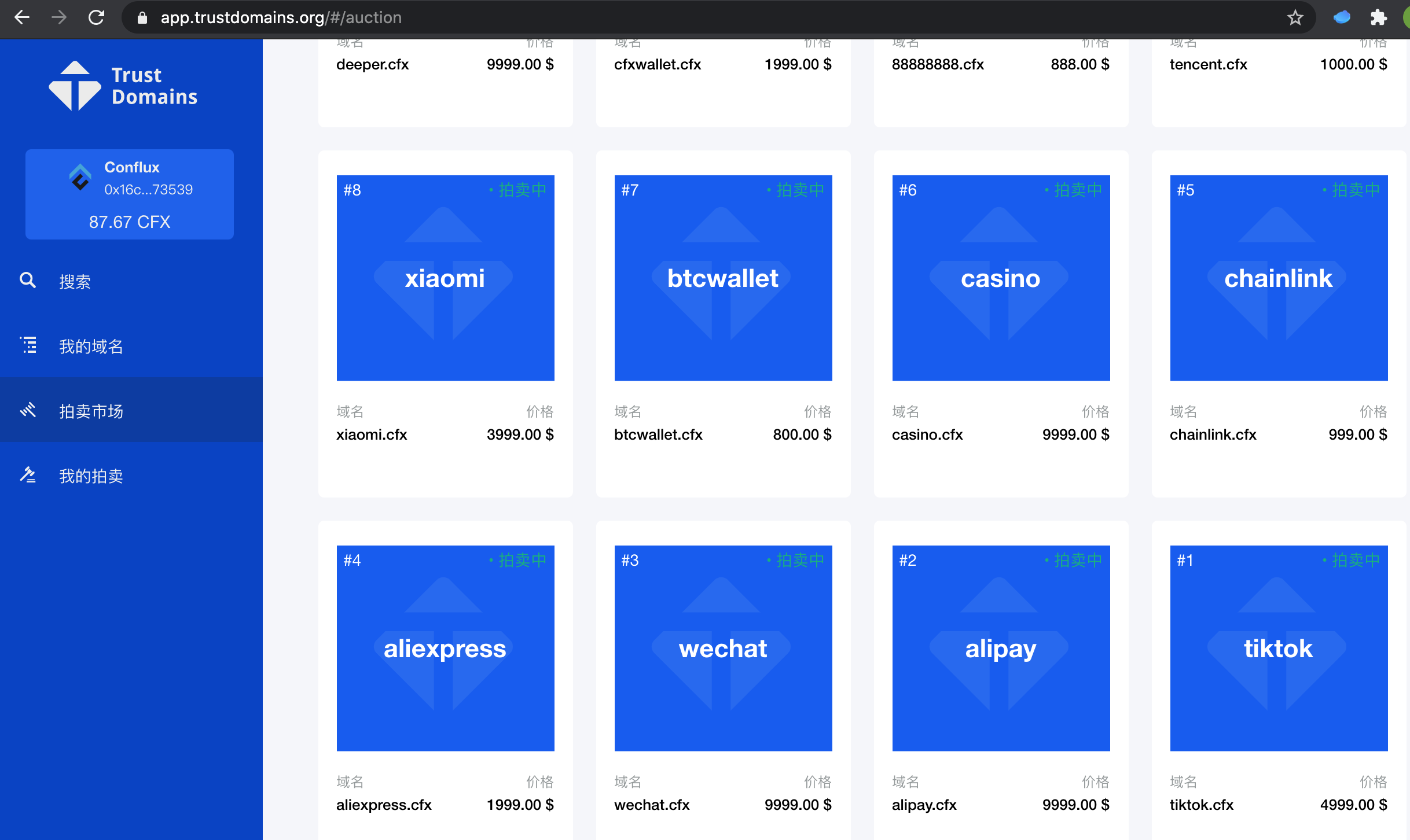
Task: Click domain name cfxwallet.cfx
Action: 658,64
